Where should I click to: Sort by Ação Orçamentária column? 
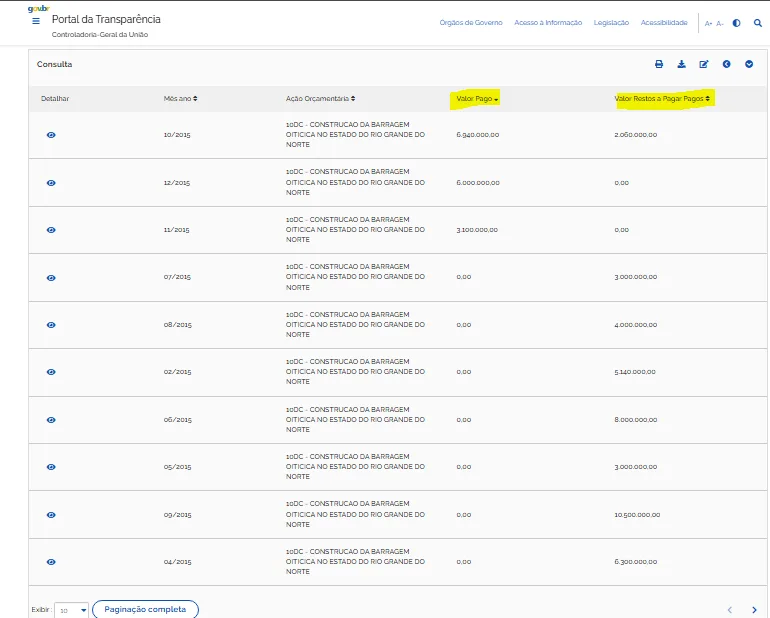point(320,98)
